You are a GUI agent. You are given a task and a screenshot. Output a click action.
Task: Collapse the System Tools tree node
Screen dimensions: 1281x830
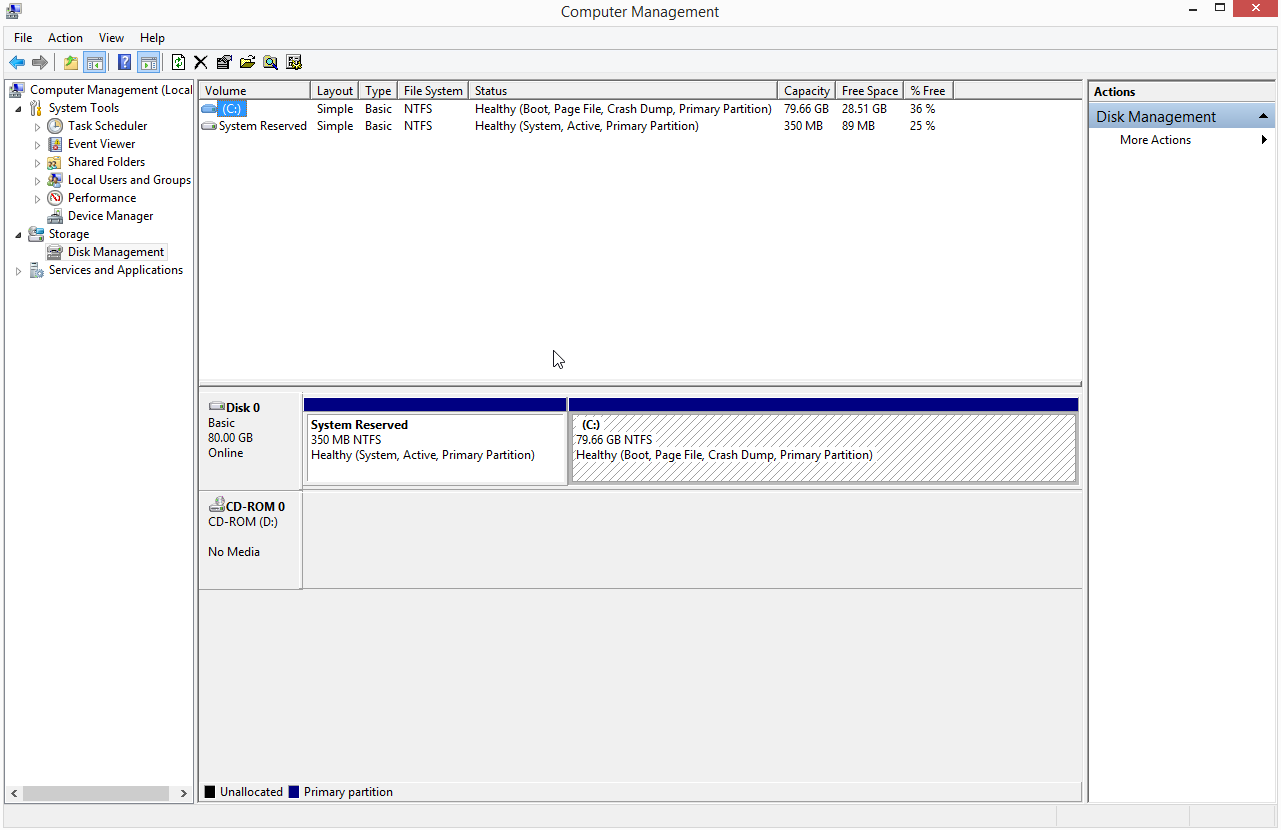[19, 109]
